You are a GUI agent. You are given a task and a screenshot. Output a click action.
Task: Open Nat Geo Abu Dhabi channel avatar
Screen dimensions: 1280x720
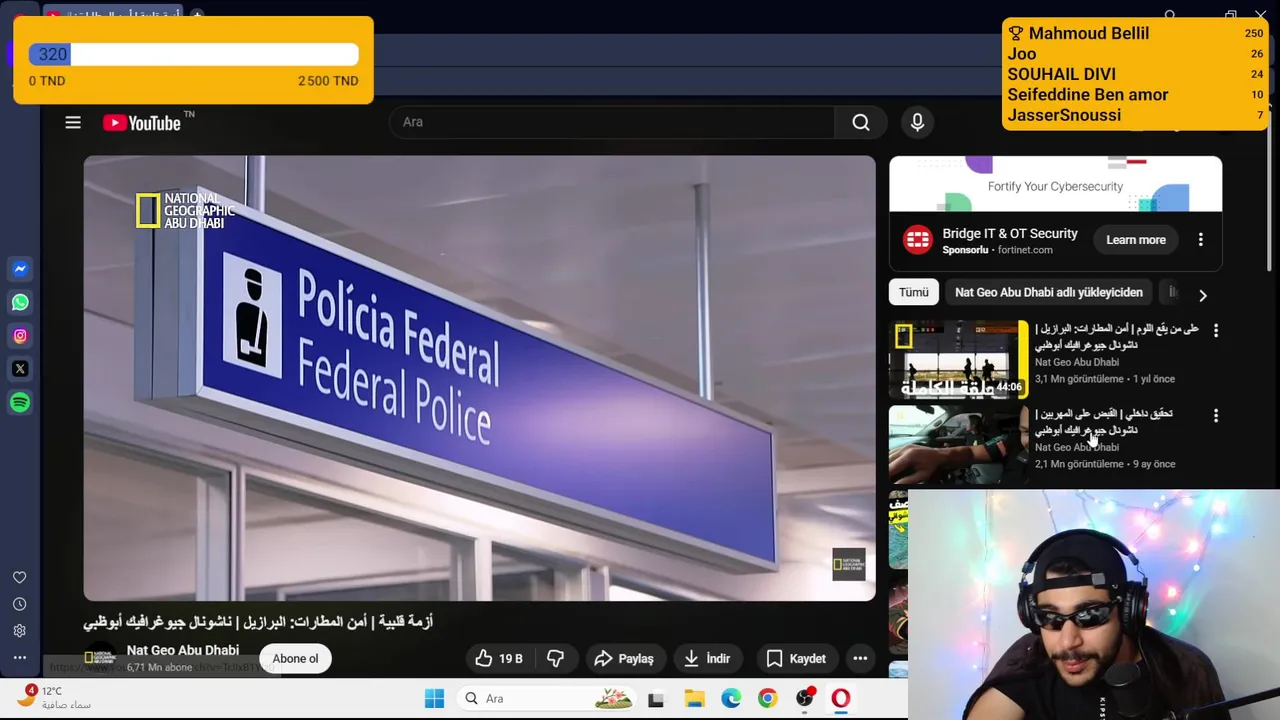(x=100, y=658)
